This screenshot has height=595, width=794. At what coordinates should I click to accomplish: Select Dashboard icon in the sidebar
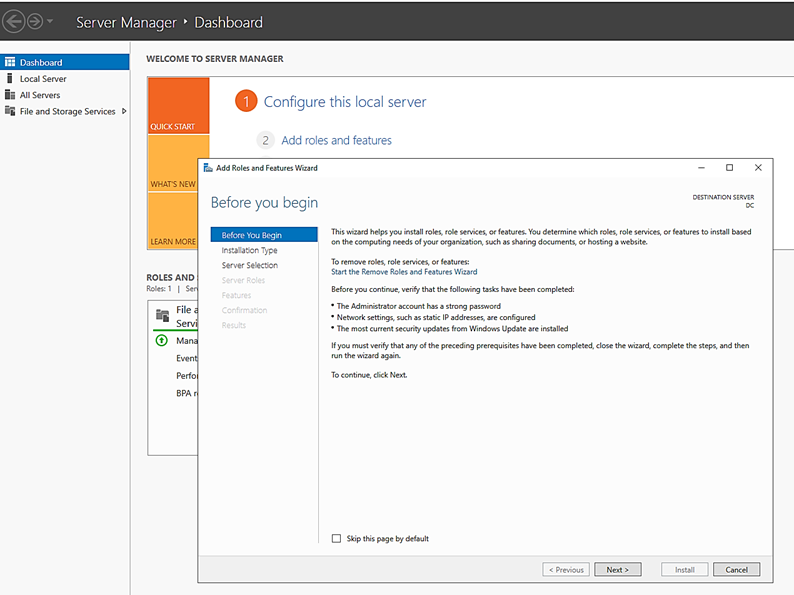click(10, 62)
